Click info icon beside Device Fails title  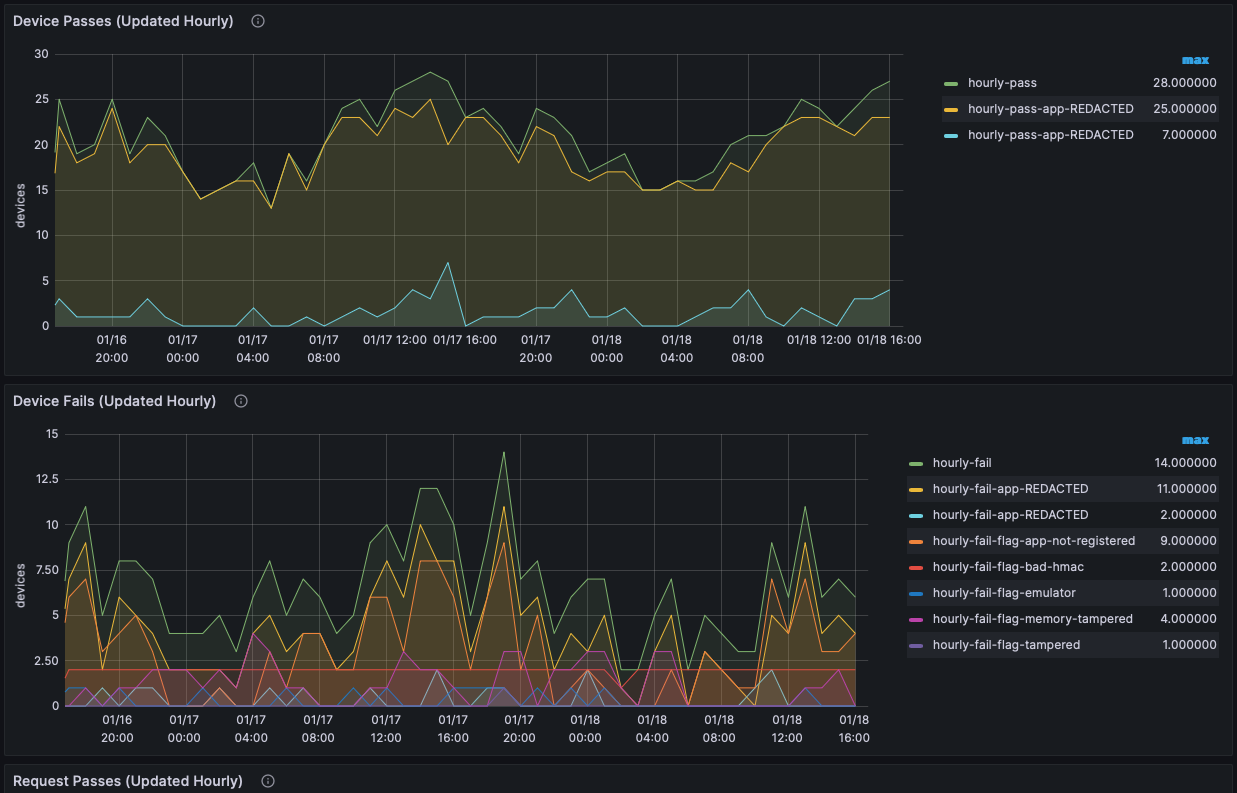pos(241,401)
